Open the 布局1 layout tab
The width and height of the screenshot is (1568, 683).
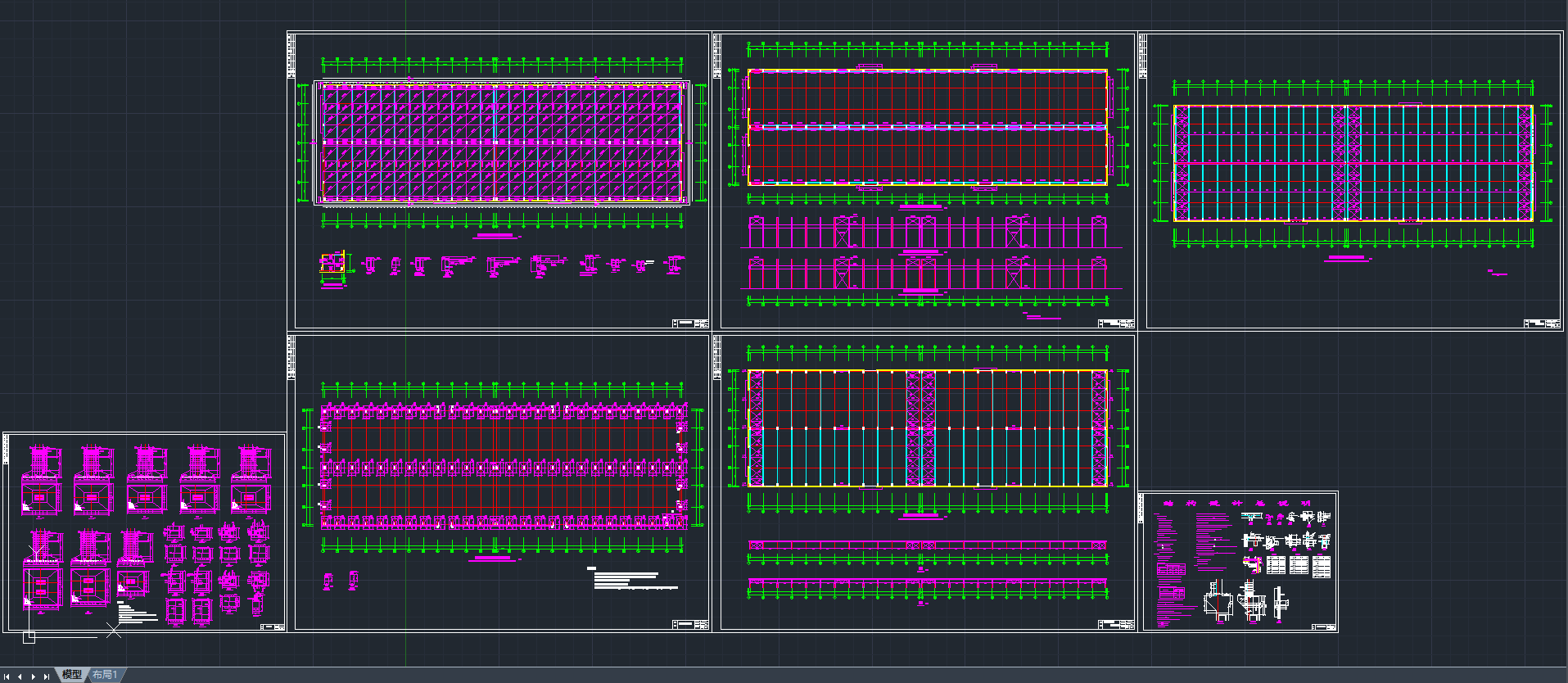(x=105, y=675)
